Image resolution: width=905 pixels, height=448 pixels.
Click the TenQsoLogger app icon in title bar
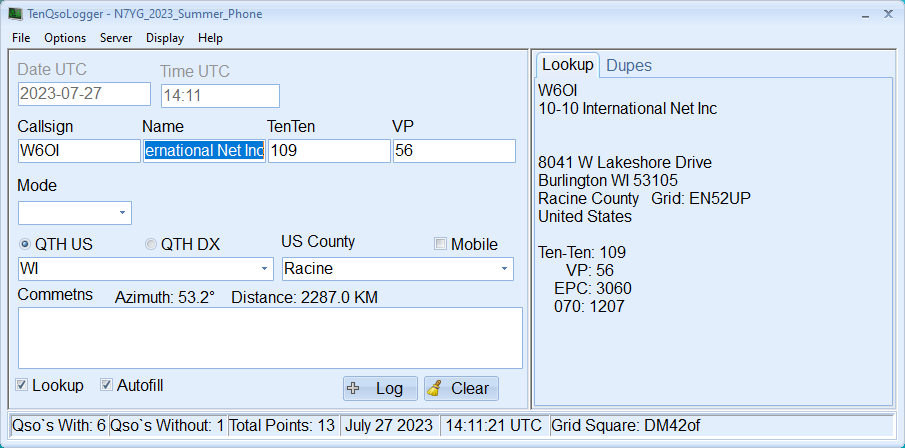pyautogui.click(x=16, y=14)
